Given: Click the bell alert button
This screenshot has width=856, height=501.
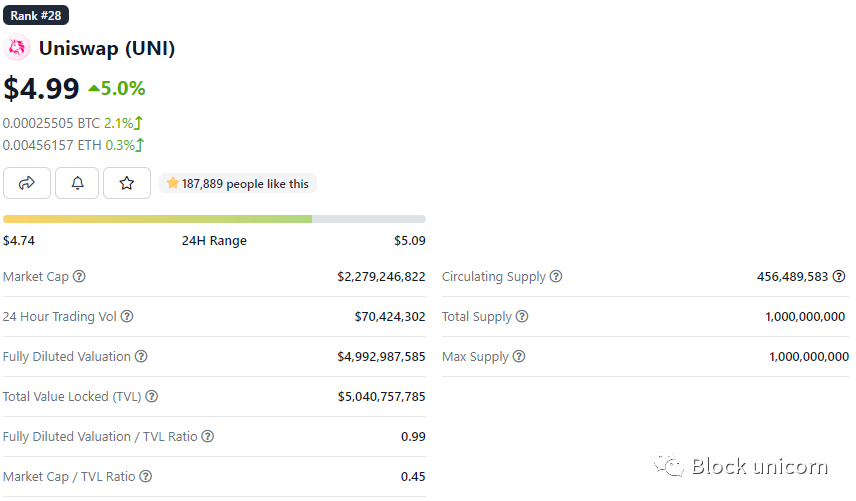Looking at the screenshot, I should (x=77, y=183).
